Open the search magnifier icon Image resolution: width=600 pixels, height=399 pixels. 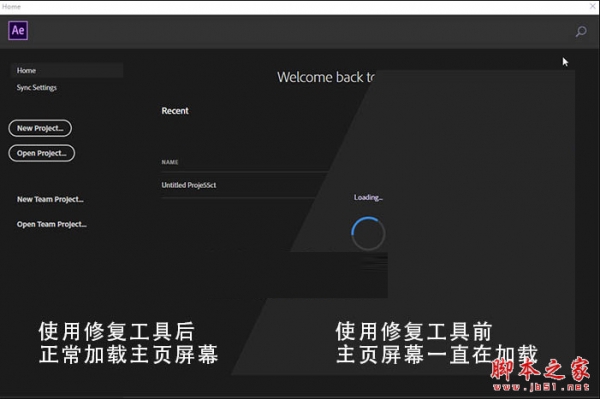(x=581, y=31)
